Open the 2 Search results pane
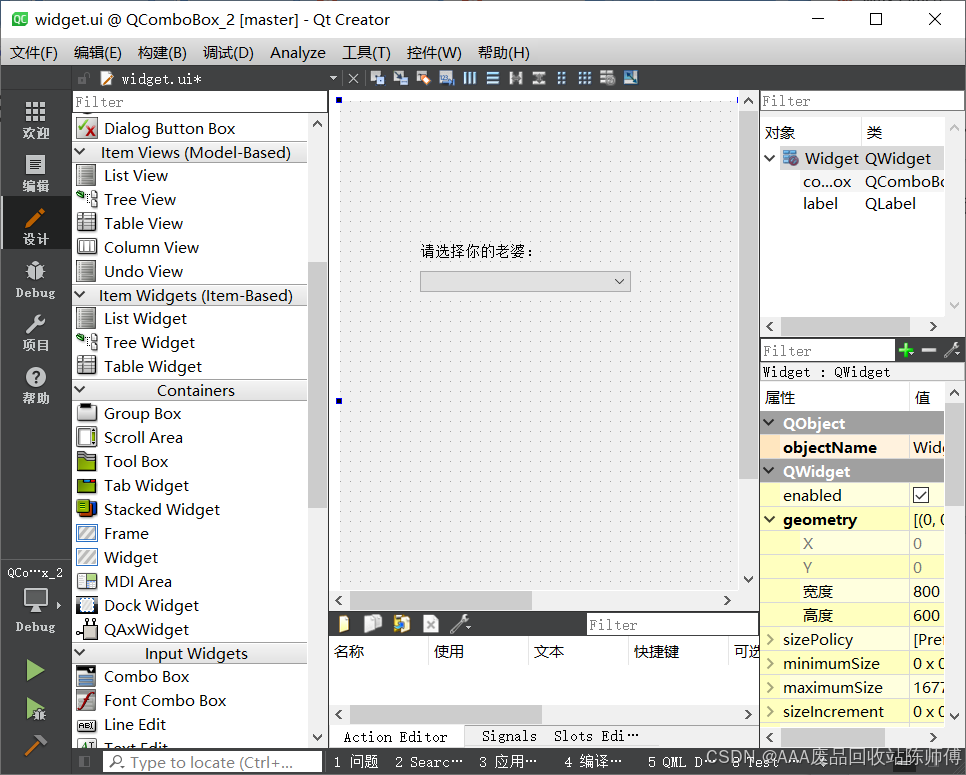966x775 pixels. click(428, 762)
